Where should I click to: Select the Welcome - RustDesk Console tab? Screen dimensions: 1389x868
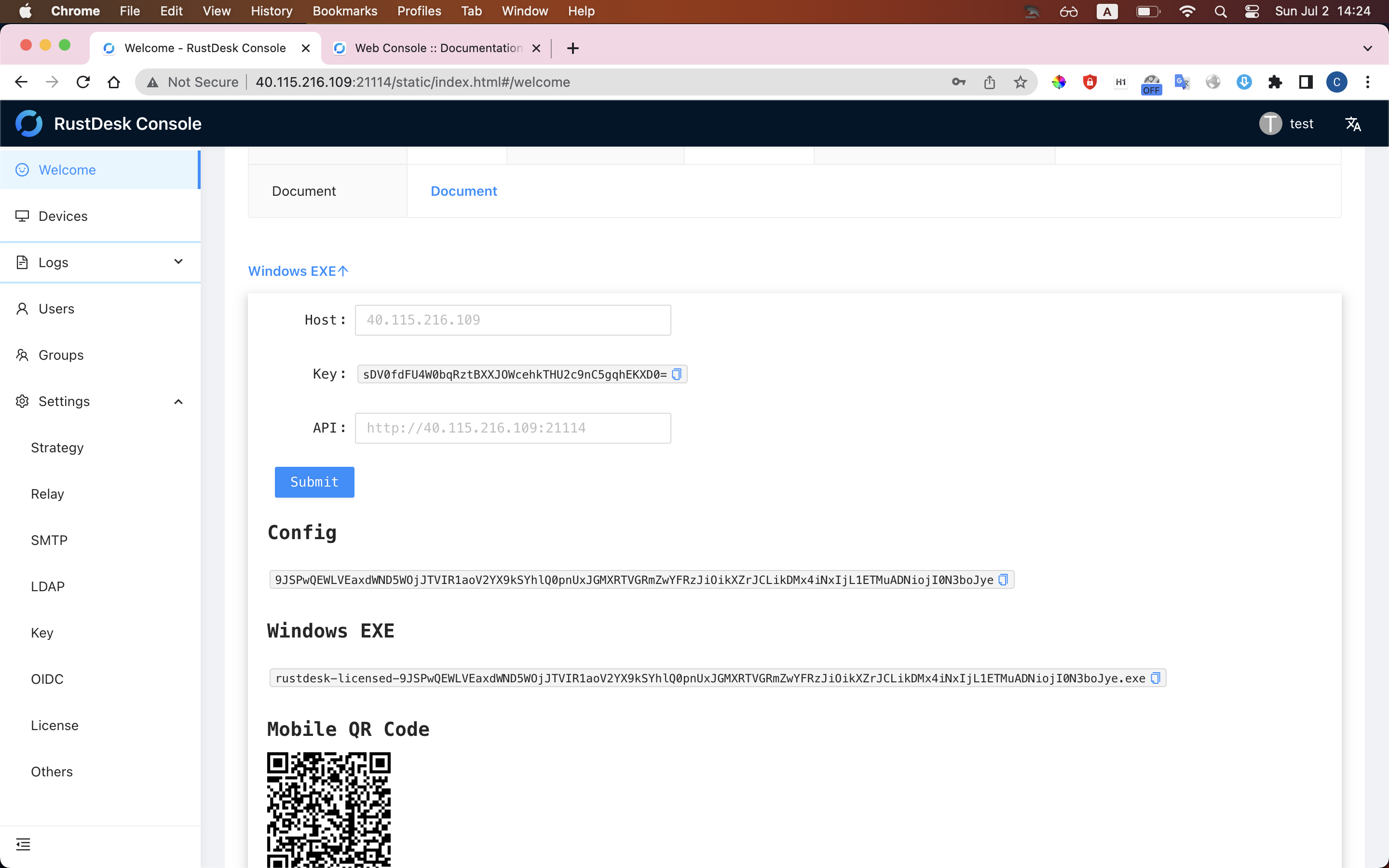pos(205,48)
